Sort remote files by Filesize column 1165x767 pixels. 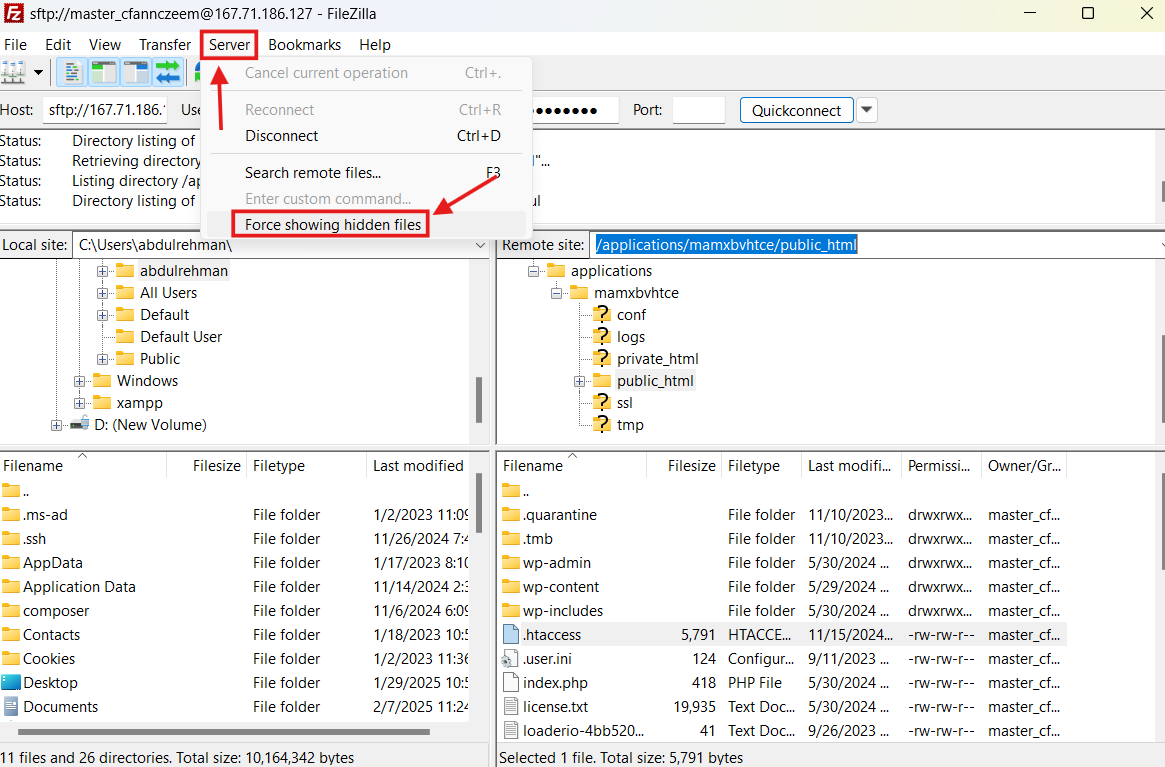point(691,466)
